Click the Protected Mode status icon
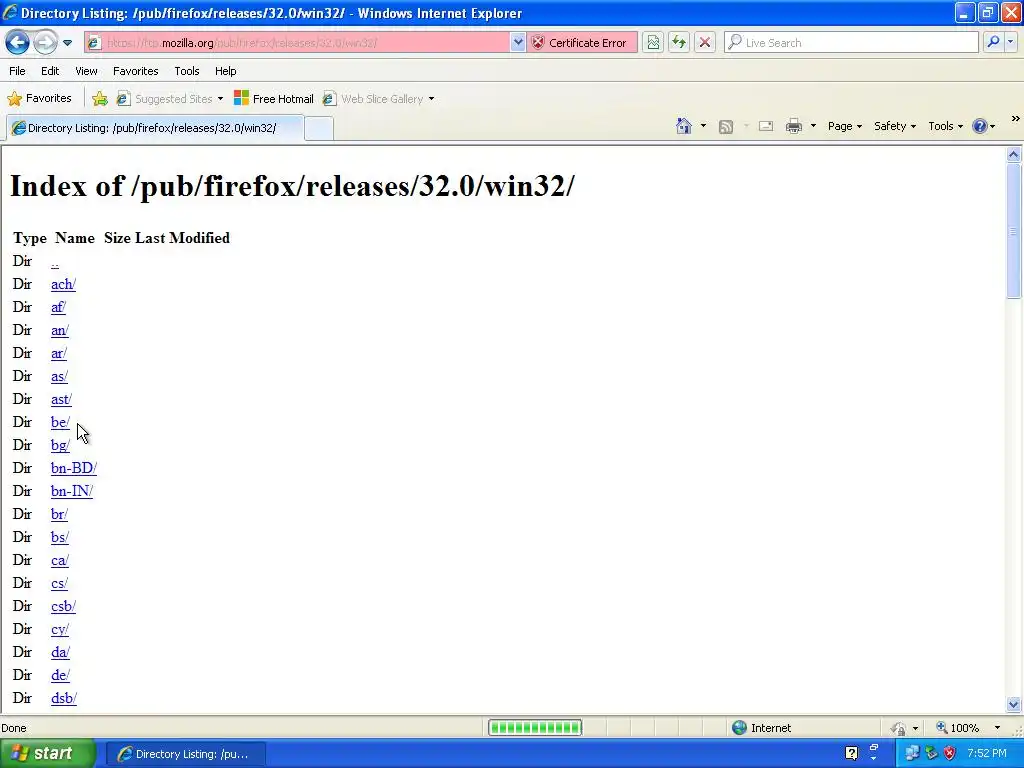This screenshot has width=1024, height=768. click(x=899, y=728)
